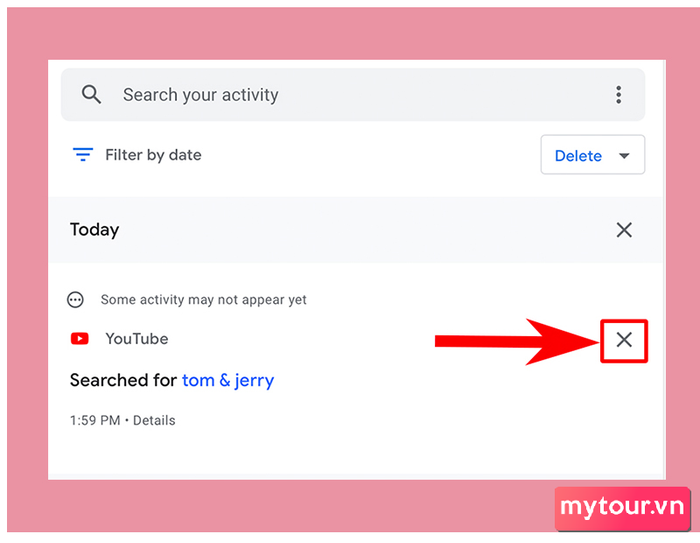Screen dimensions: 700x543
Task: Click the red arrow pointing to X
Action: click(x=517, y=342)
